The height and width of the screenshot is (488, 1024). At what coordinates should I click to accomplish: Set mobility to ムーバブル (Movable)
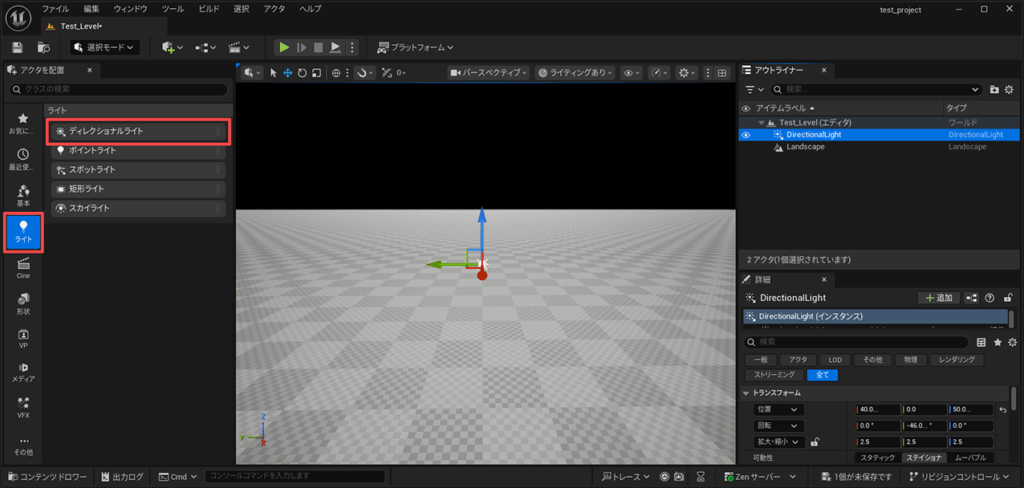pyautogui.click(x=970, y=458)
